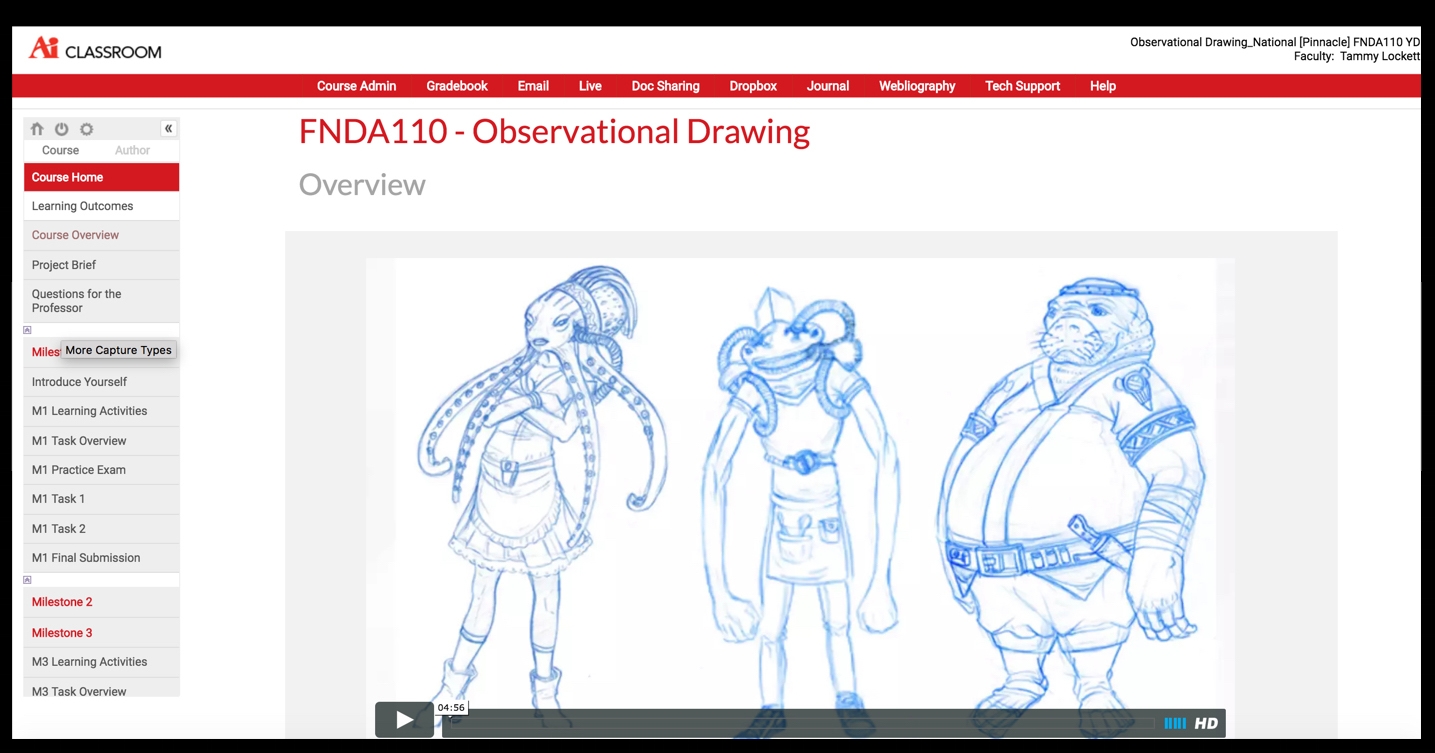
Task: Open Project Brief
Action: pos(101,265)
